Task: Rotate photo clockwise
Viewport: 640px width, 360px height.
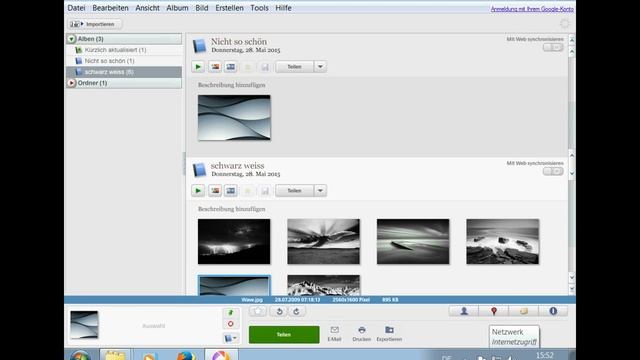Action: (297, 311)
